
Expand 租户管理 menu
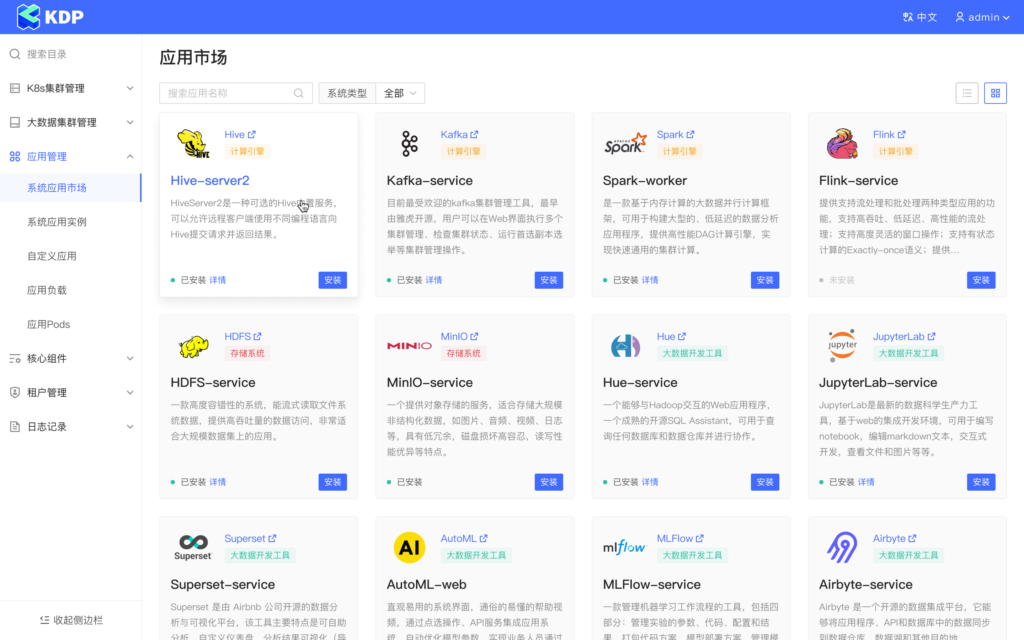click(x=130, y=392)
